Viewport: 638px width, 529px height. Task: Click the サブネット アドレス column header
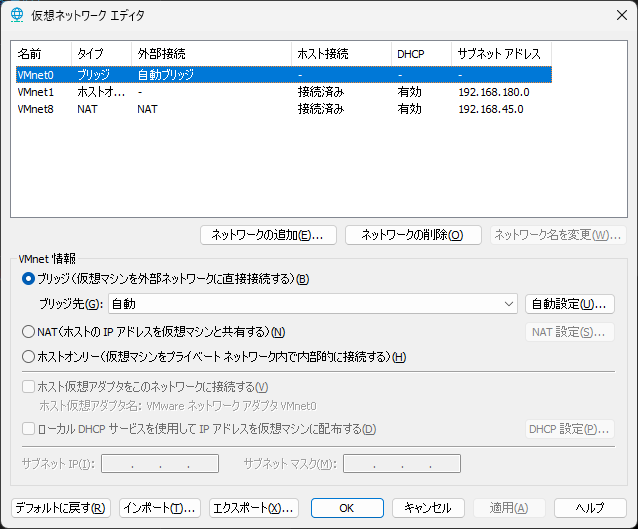[501, 54]
